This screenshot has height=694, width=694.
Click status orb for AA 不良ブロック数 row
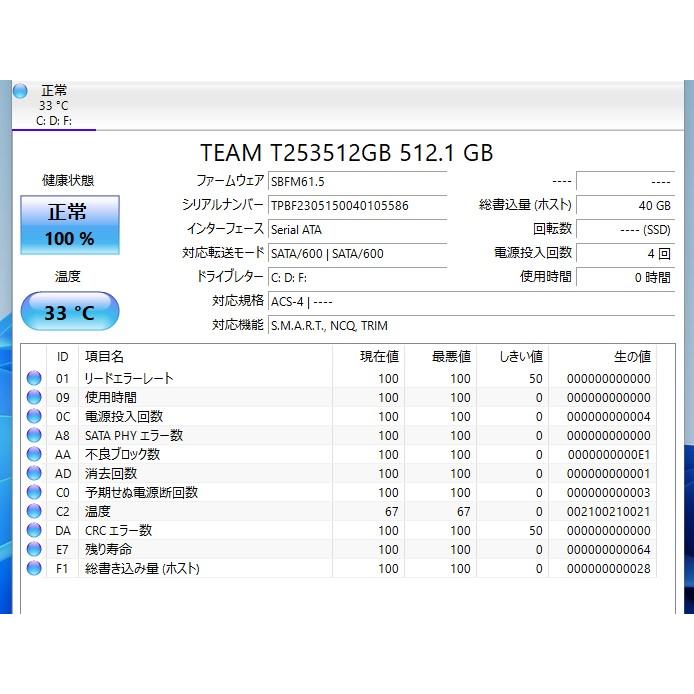[34, 455]
